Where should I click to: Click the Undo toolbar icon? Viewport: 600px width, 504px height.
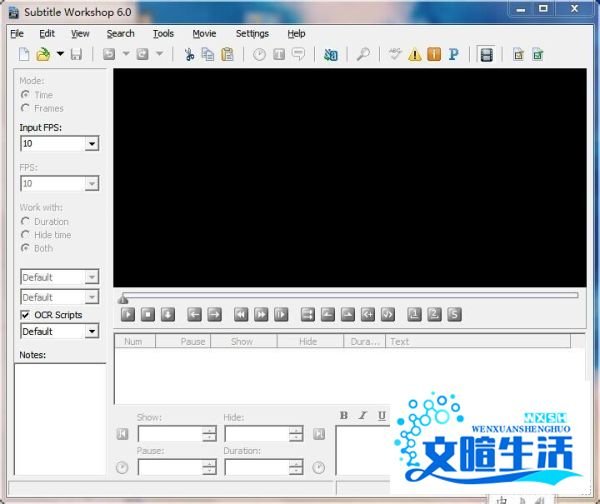coord(109,54)
